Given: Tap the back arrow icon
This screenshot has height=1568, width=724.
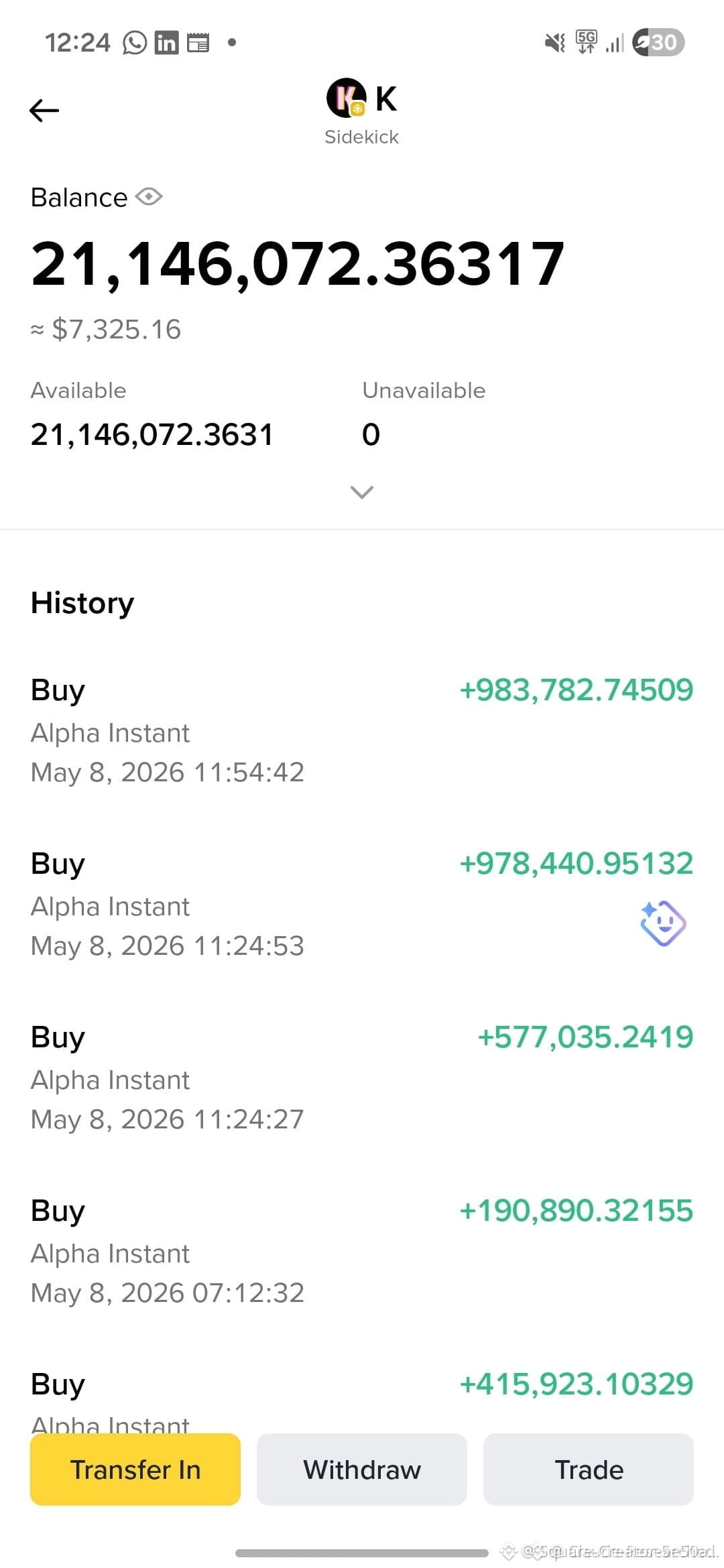Looking at the screenshot, I should tap(44, 111).
